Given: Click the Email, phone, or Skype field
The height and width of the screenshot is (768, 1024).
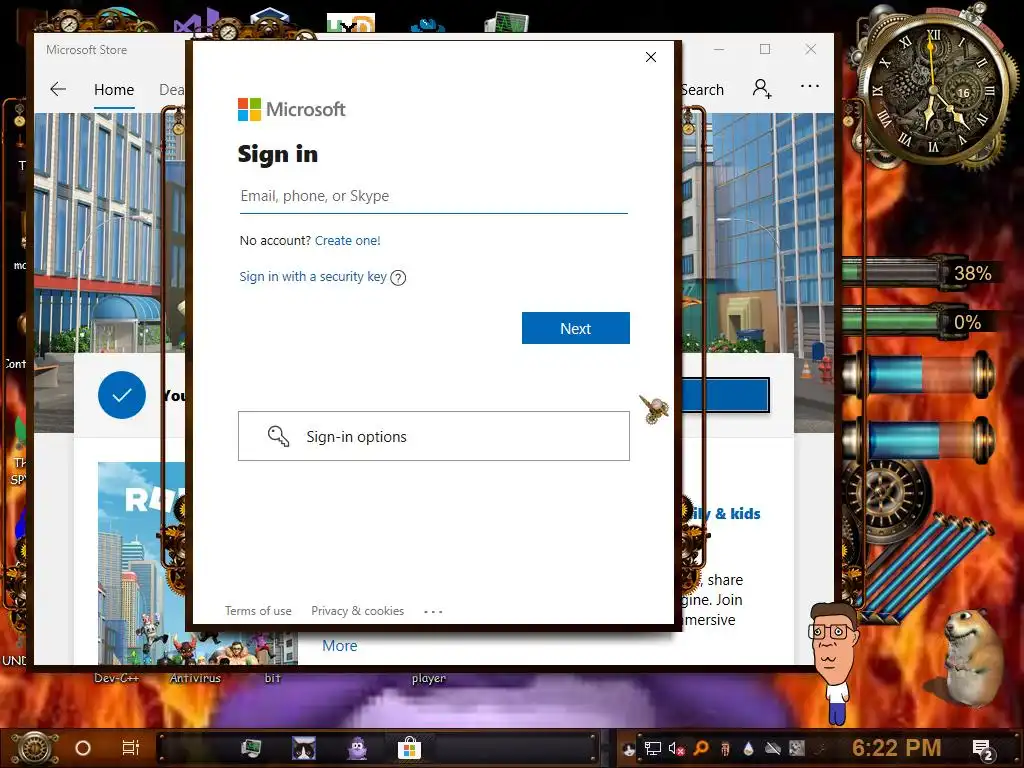Looking at the screenshot, I should coord(434,196).
